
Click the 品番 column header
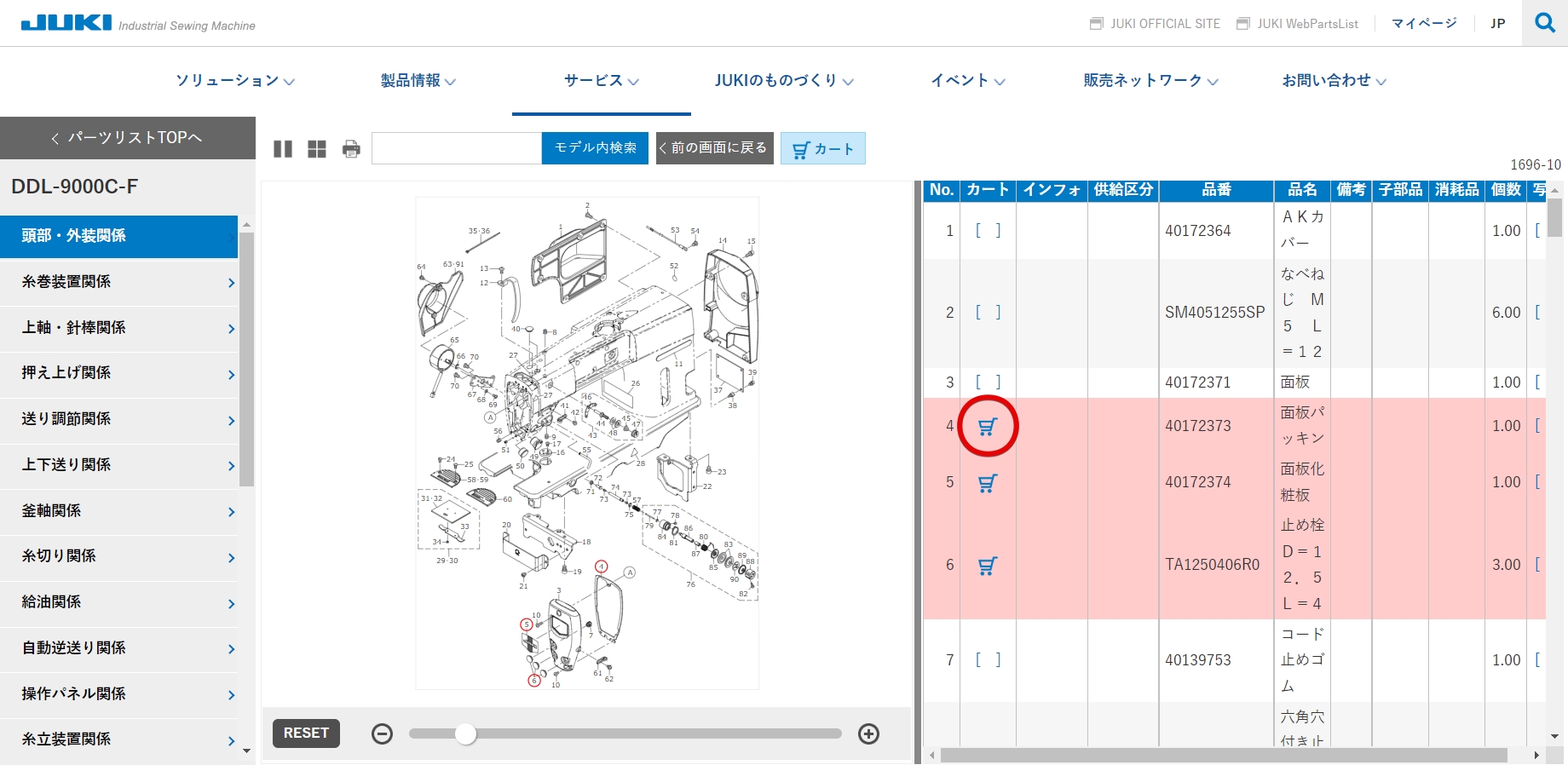1216,190
